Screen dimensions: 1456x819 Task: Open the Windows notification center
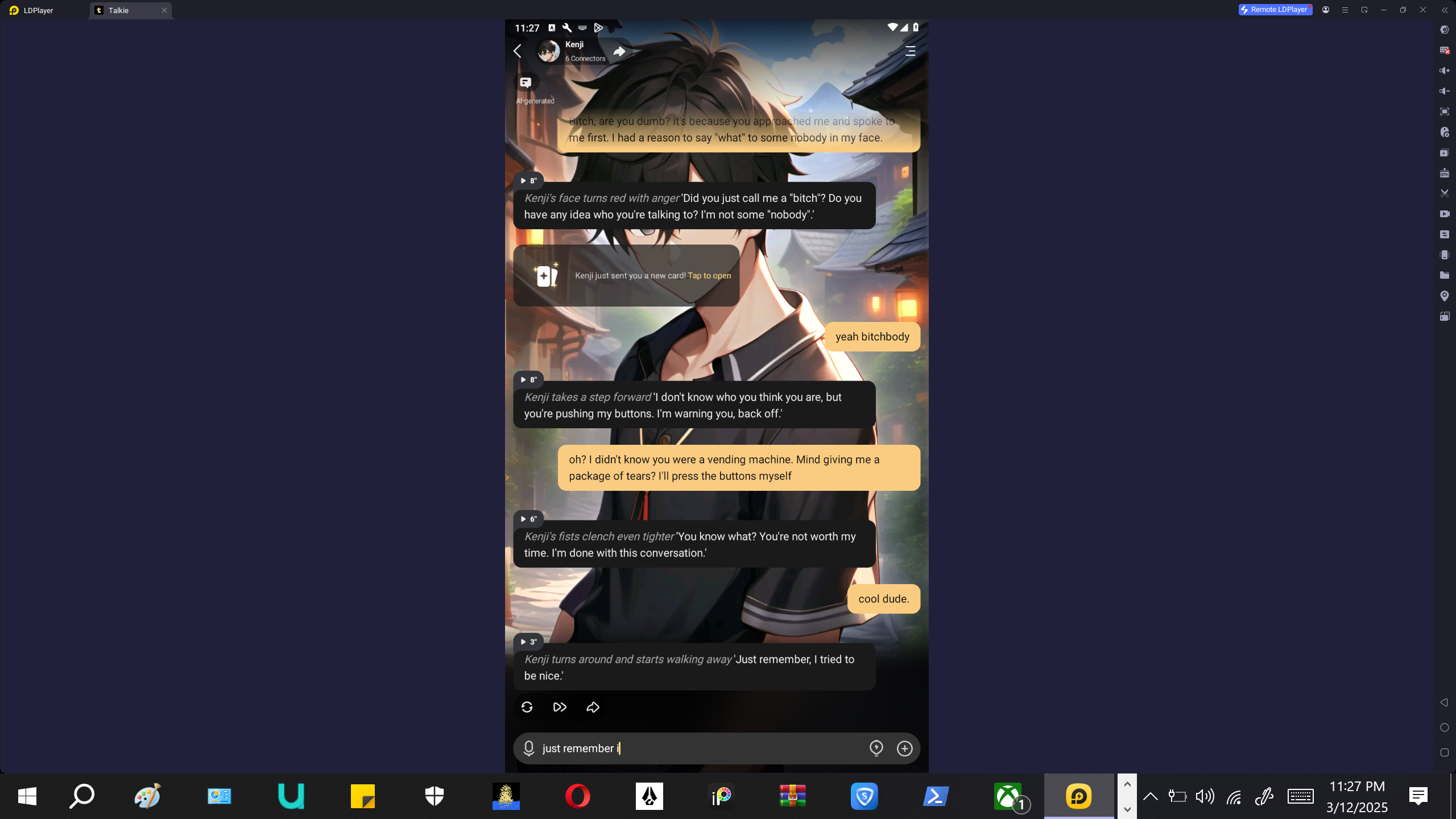pyautogui.click(x=1418, y=796)
